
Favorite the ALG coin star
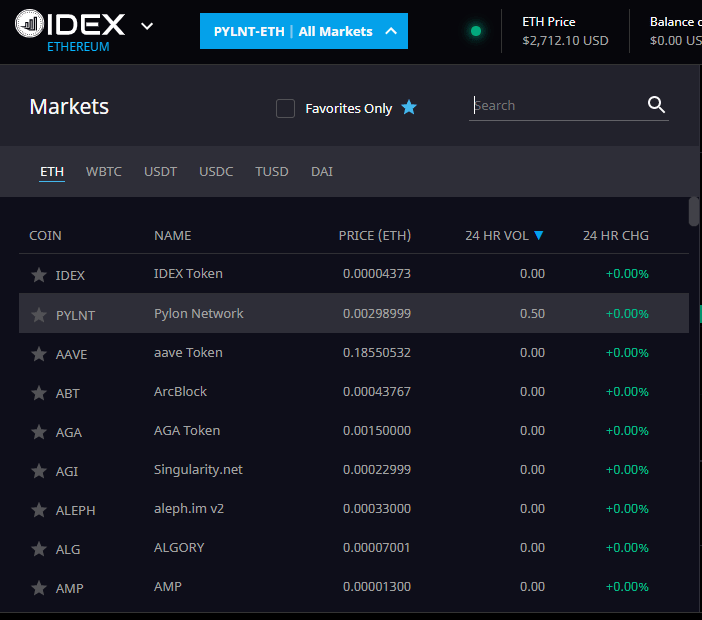[x=39, y=548]
